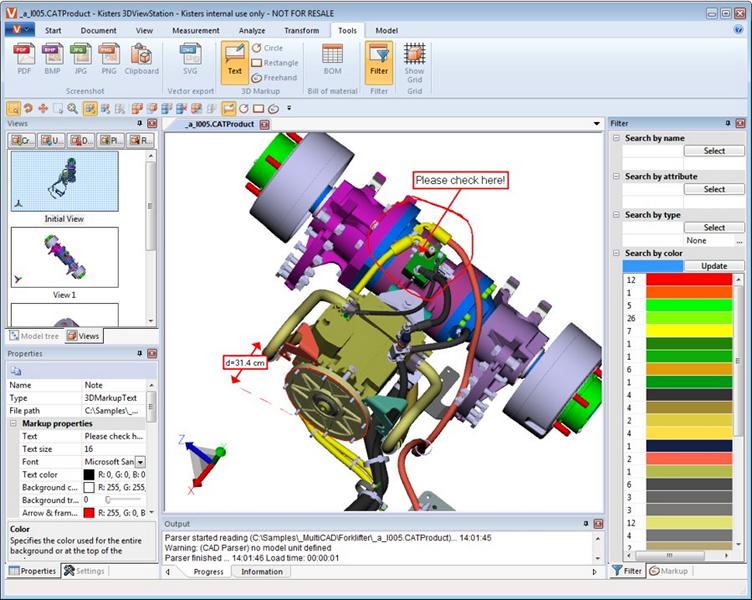
Task: Click the text markup icon in quick toolbar
Action: tap(229, 109)
